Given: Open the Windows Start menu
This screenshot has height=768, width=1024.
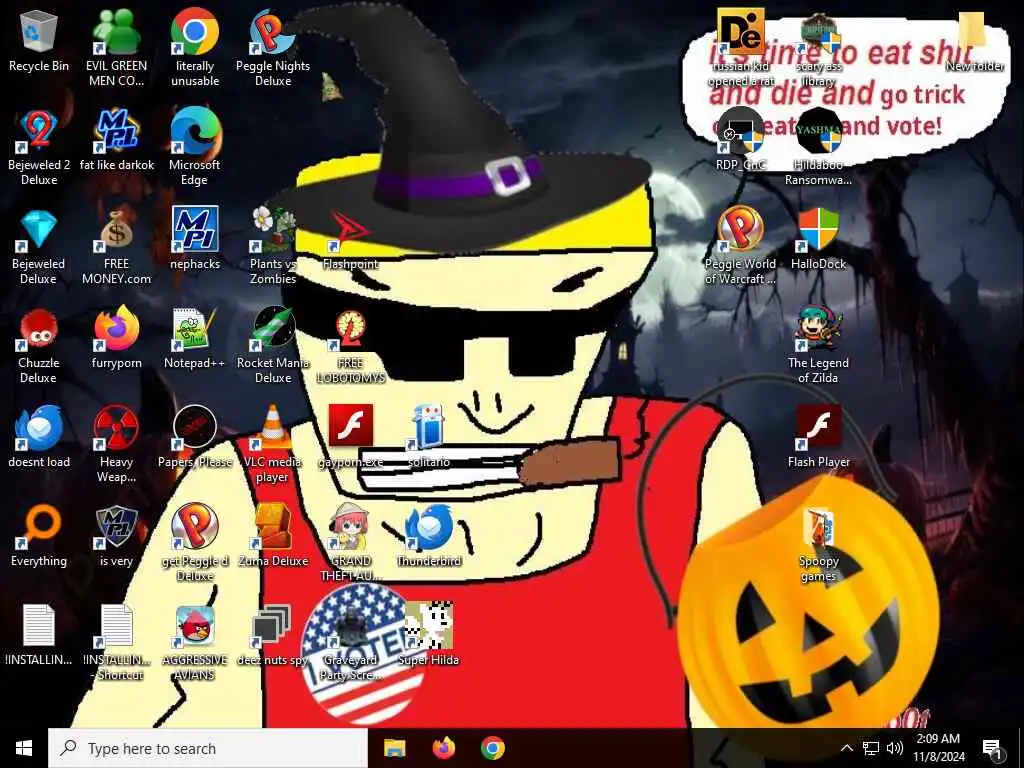Looking at the screenshot, I should point(24,748).
